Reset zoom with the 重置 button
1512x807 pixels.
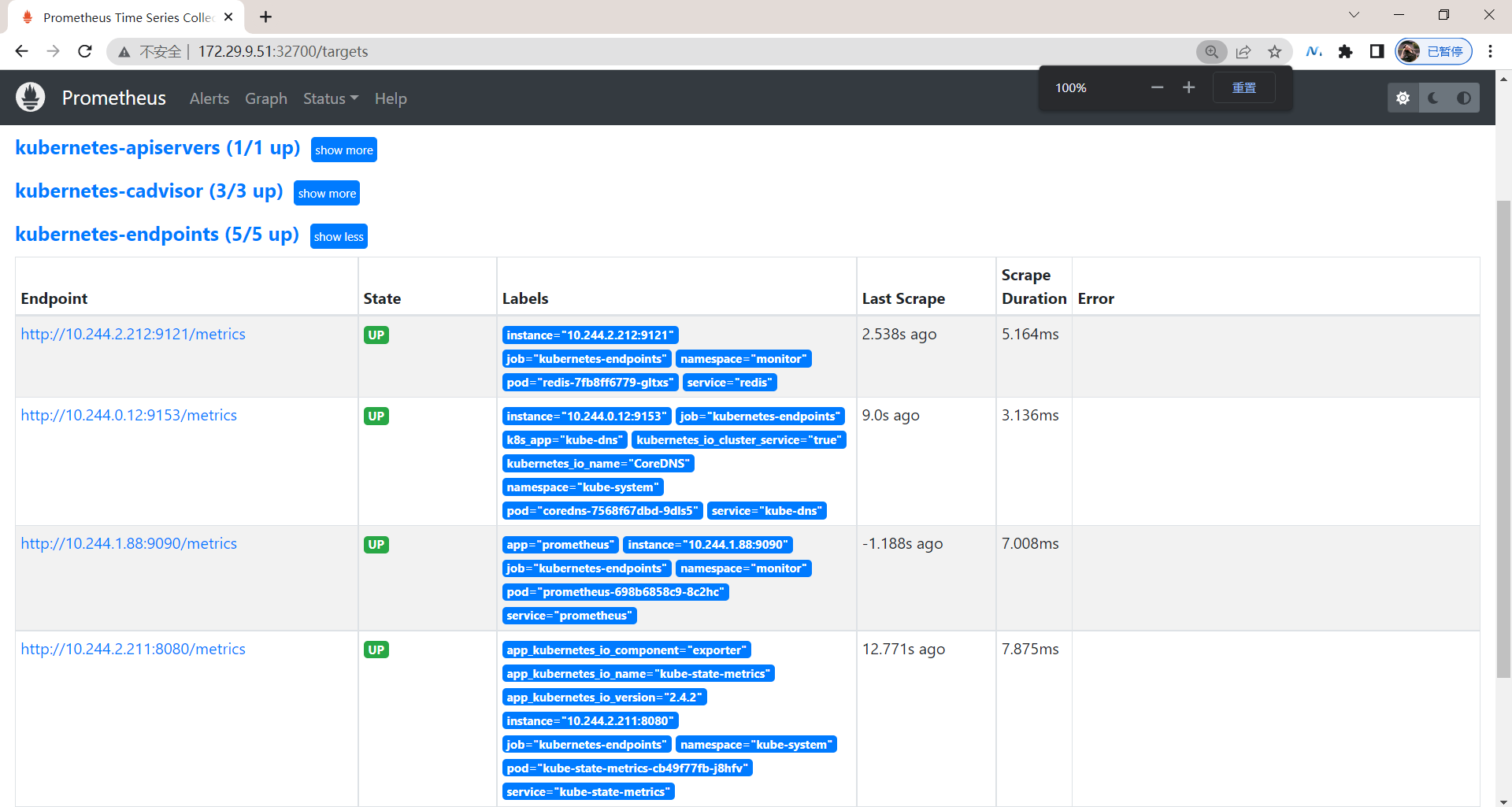tap(1244, 87)
